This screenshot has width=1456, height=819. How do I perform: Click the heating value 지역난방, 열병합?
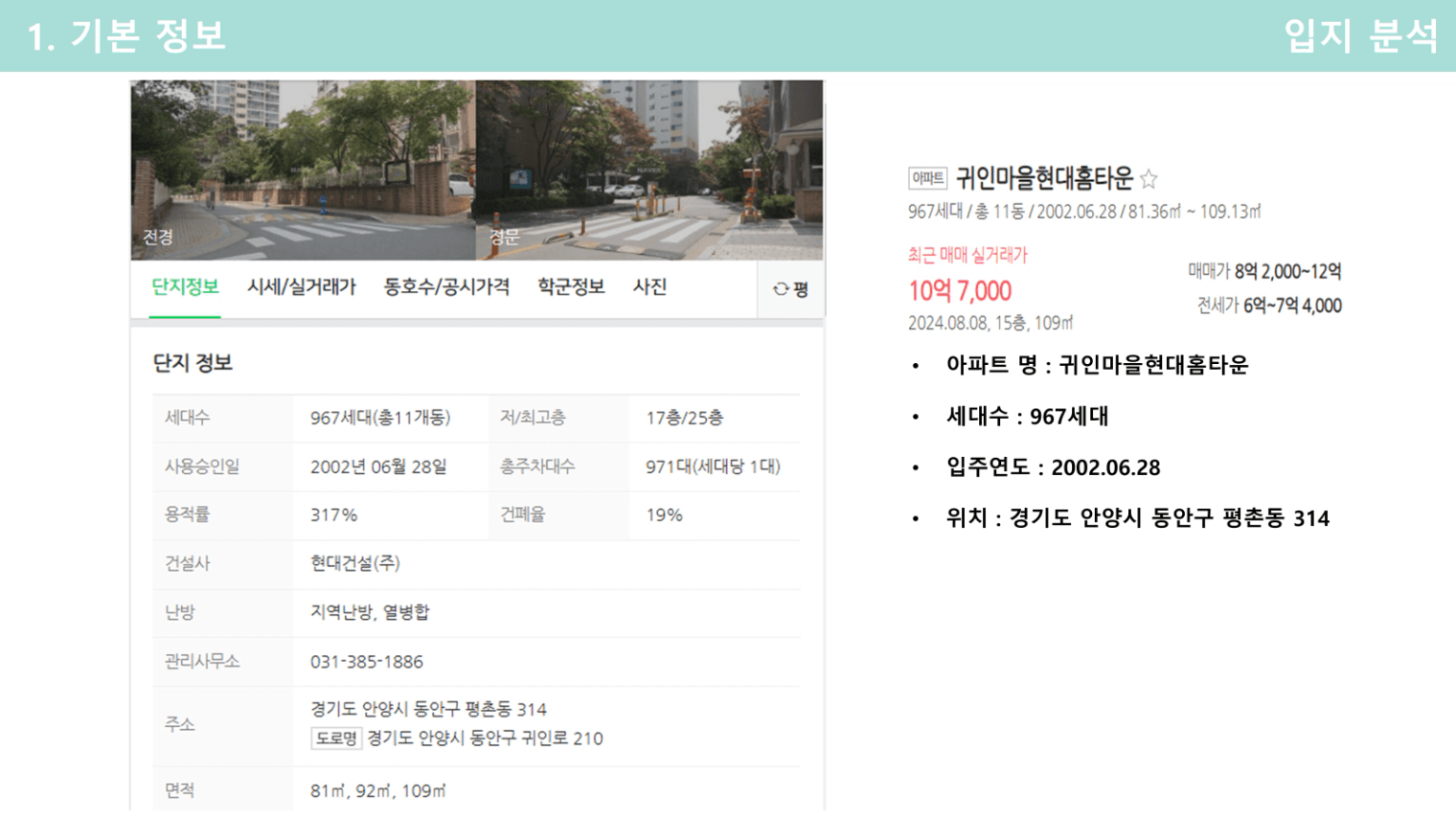click(x=370, y=612)
